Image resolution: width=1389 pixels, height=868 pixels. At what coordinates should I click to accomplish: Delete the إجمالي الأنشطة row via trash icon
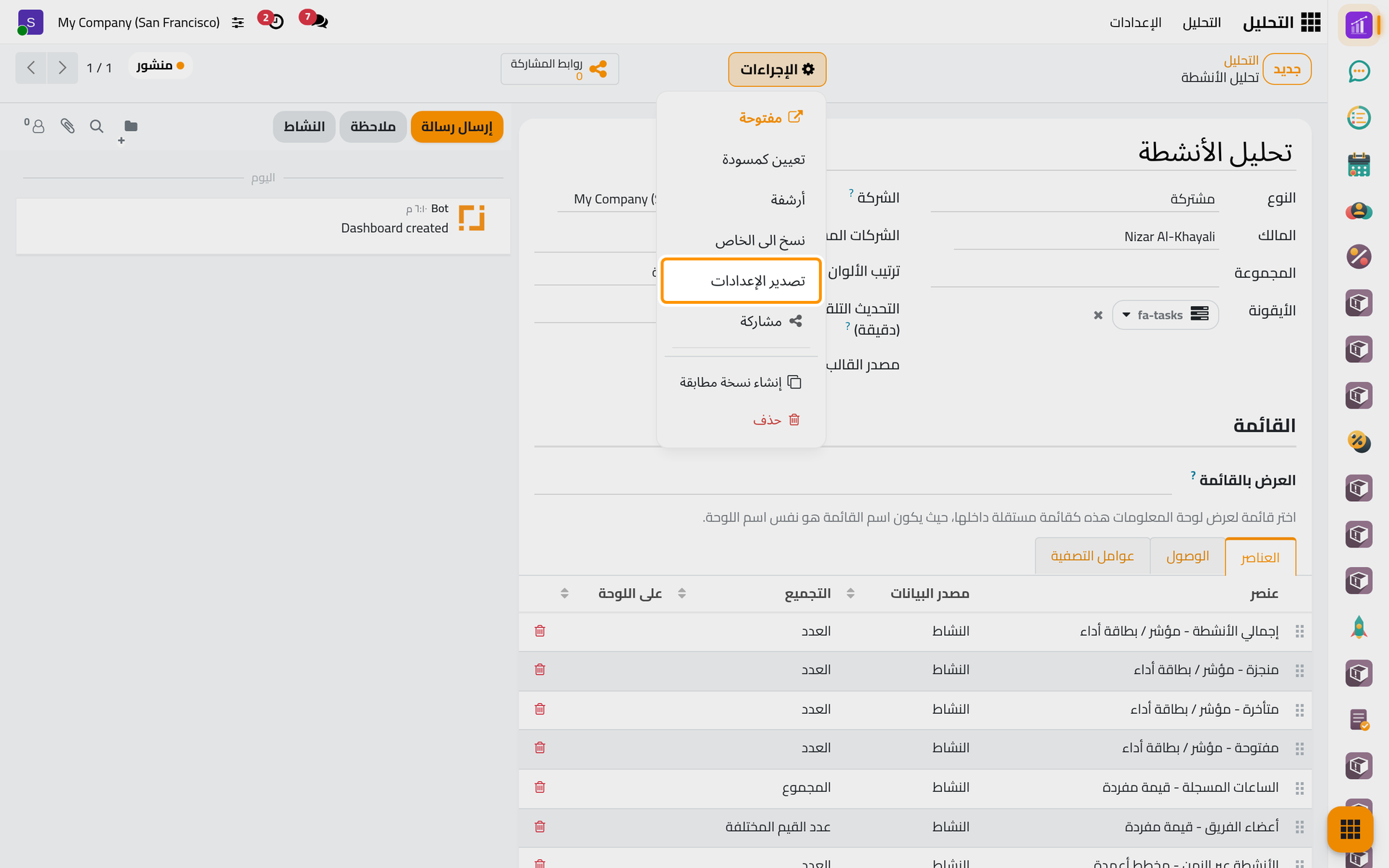pyautogui.click(x=540, y=631)
